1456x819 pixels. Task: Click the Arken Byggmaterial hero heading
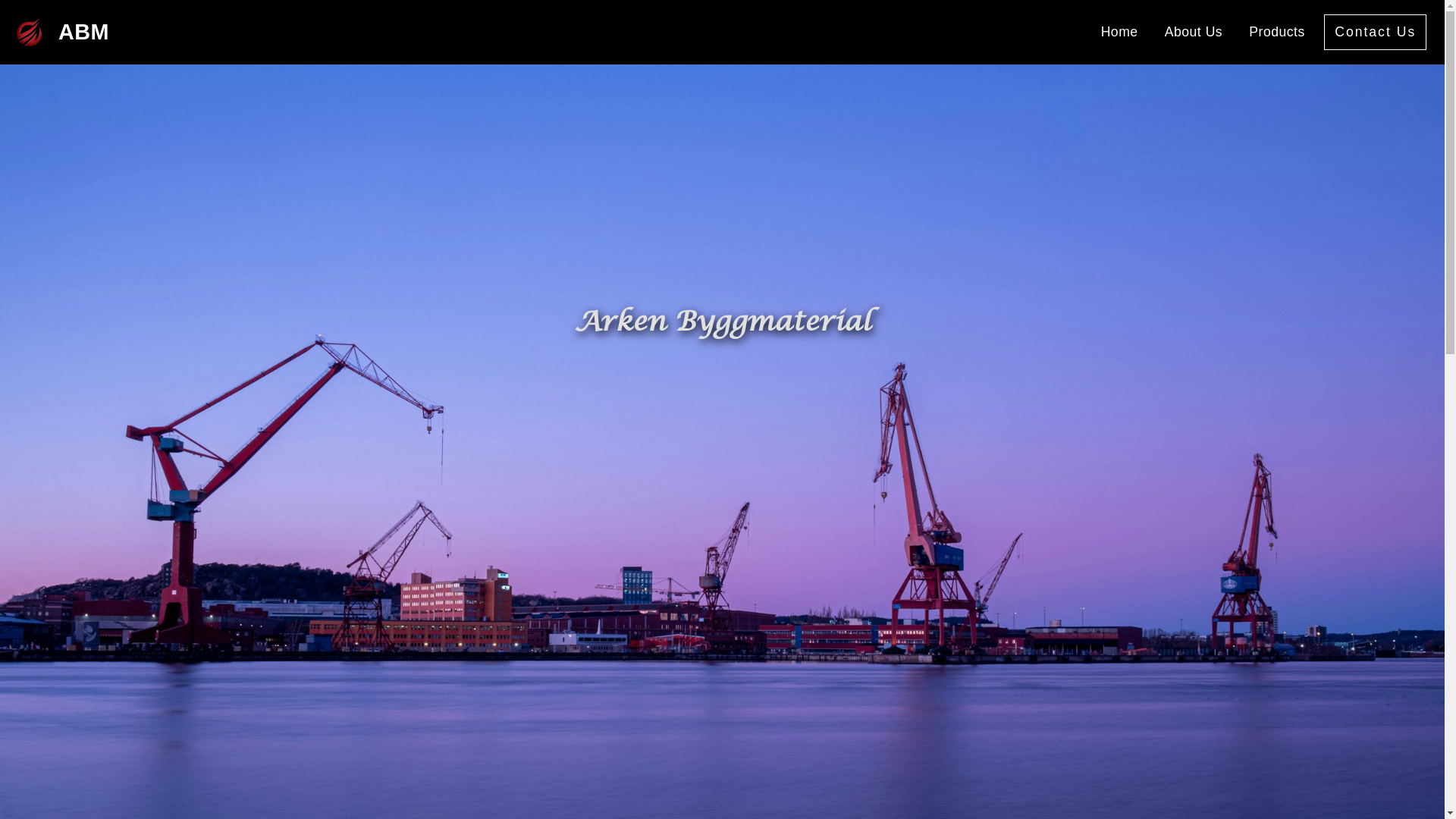pyautogui.click(x=726, y=322)
